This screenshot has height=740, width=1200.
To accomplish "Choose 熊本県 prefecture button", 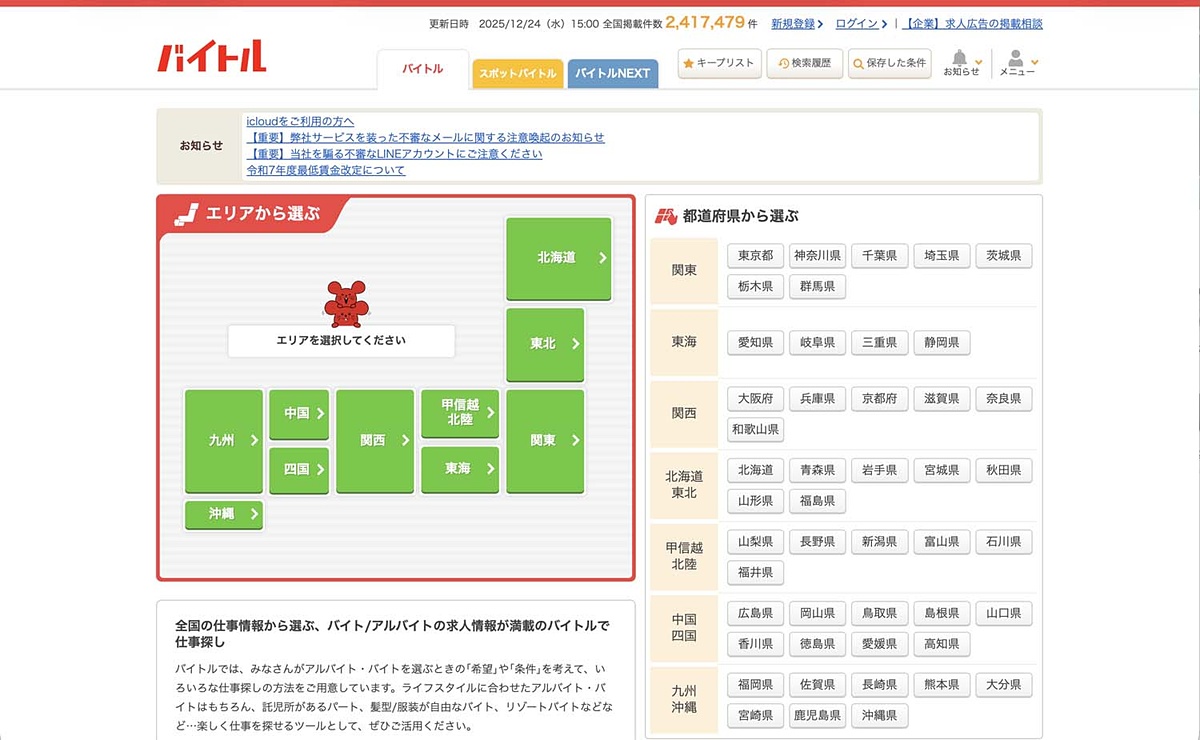I will pyautogui.click(x=941, y=685).
